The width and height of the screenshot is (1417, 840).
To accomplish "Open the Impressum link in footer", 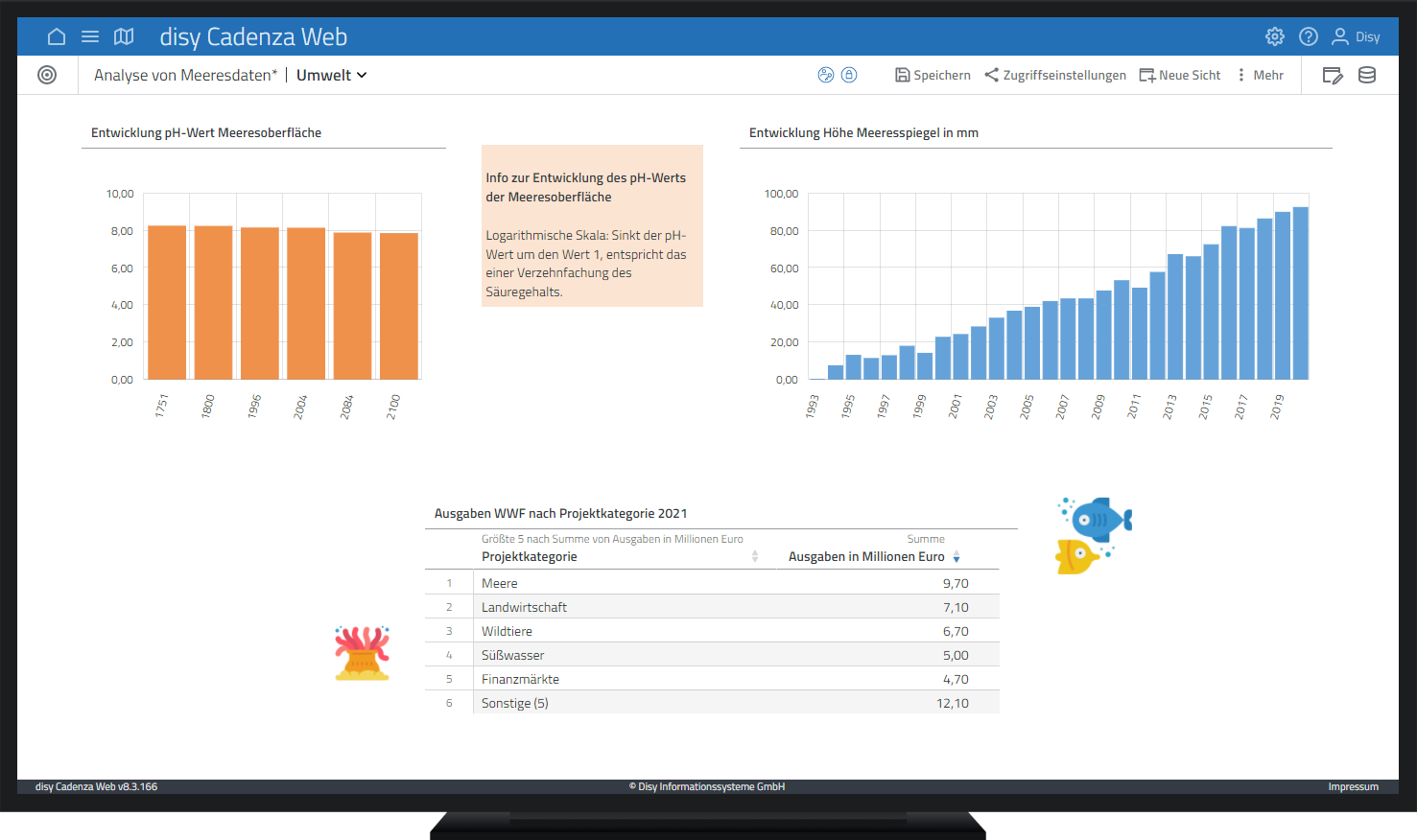I will (1353, 786).
